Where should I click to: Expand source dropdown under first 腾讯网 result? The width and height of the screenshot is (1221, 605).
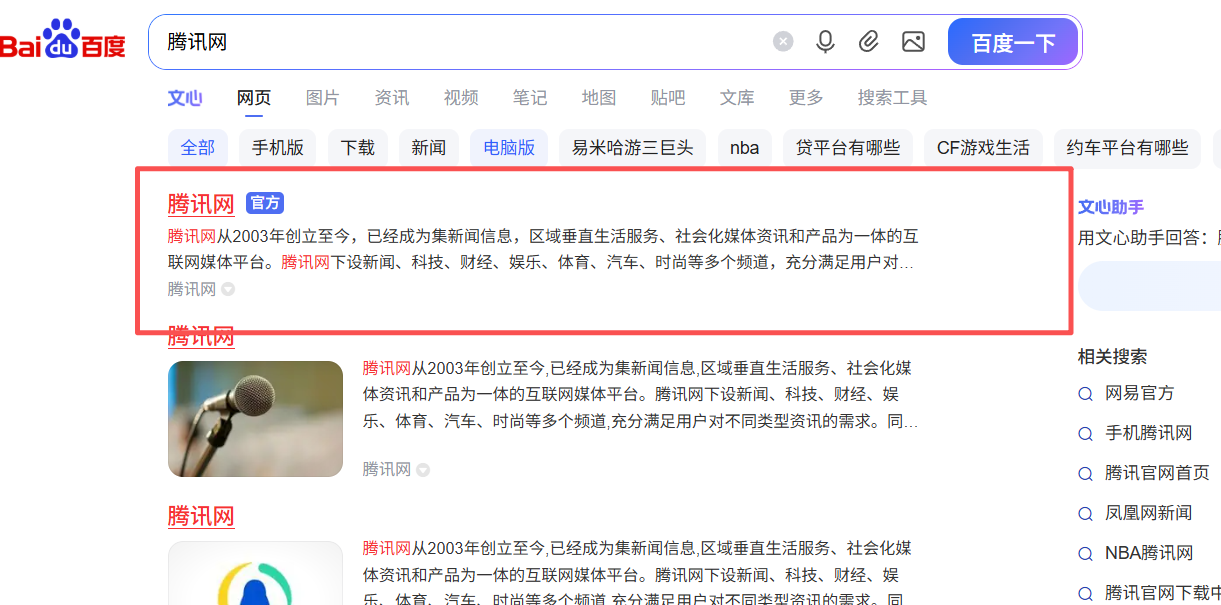coord(228,290)
